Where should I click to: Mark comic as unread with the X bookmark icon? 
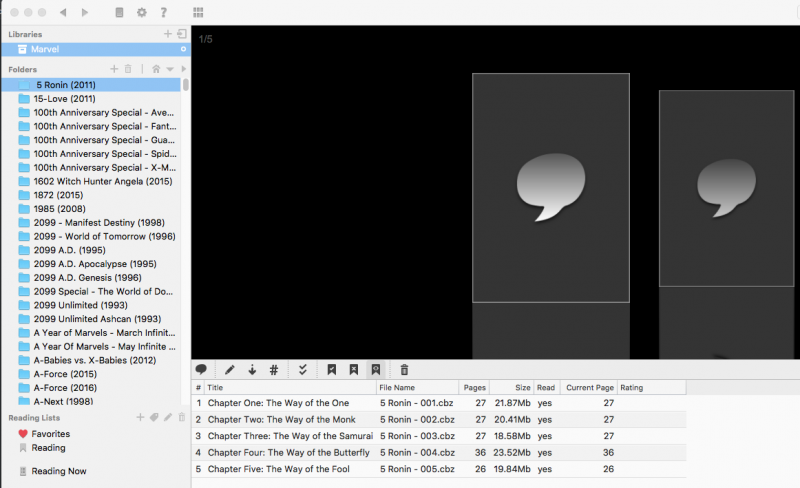tap(354, 370)
